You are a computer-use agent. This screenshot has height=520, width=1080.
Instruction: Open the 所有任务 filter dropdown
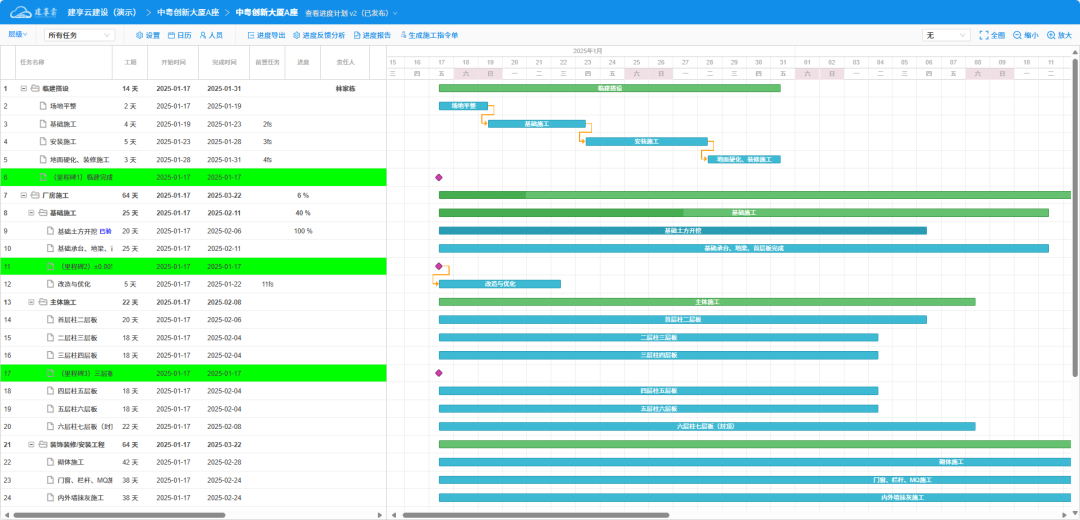tap(80, 35)
